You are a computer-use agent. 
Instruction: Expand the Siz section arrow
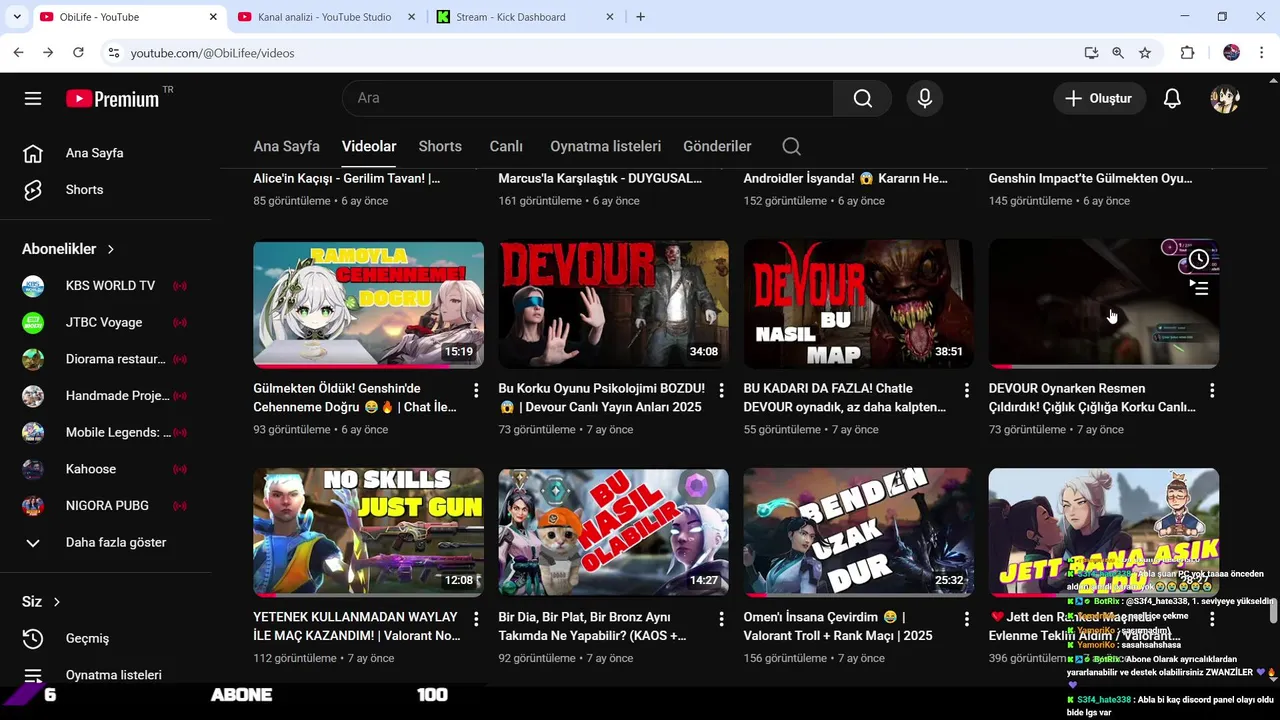coord(57,602)
